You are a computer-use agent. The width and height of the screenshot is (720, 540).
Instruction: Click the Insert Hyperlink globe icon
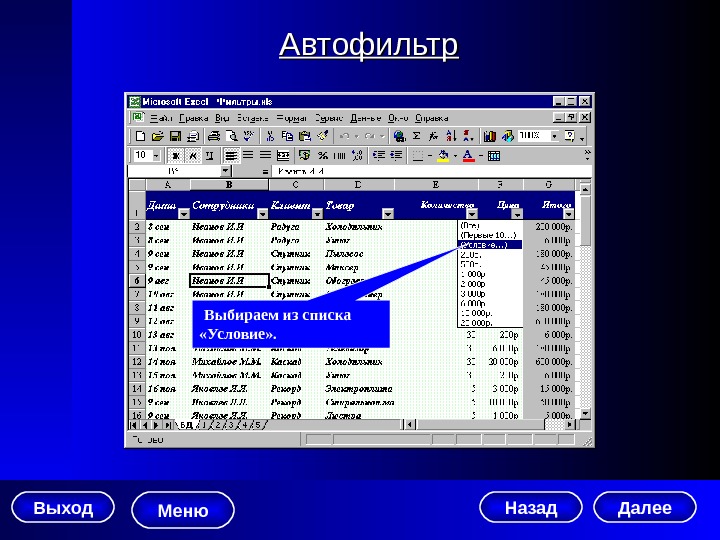point(399,136)
